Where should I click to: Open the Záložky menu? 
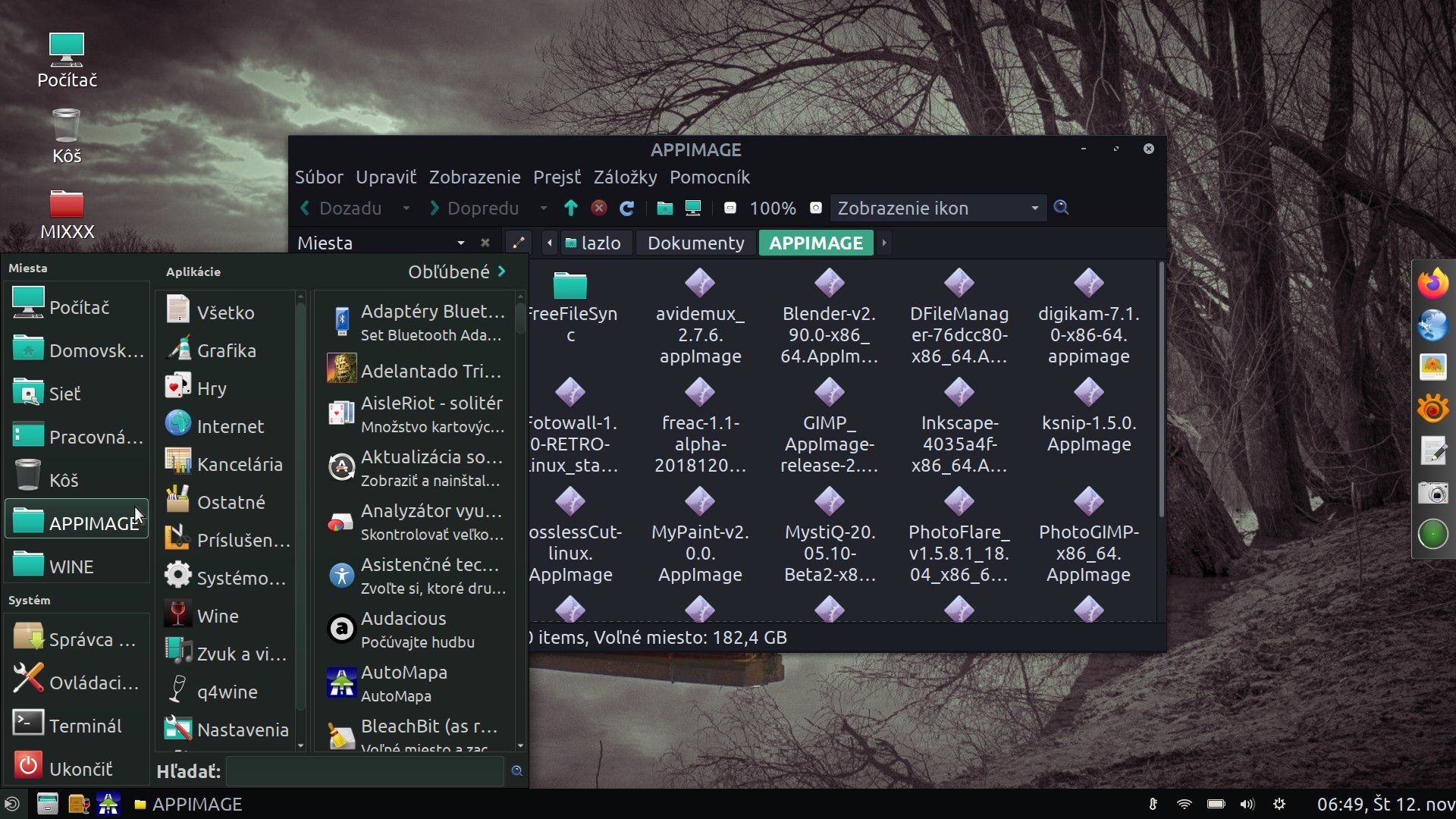click(x=625, y=177)
